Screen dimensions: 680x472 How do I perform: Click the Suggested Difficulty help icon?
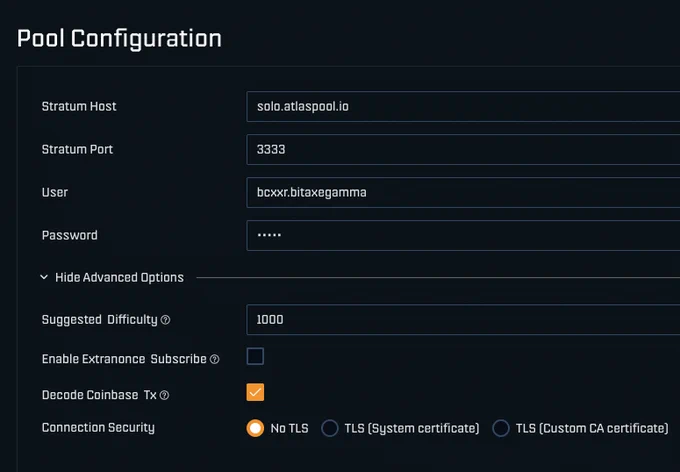click(165, 320)
